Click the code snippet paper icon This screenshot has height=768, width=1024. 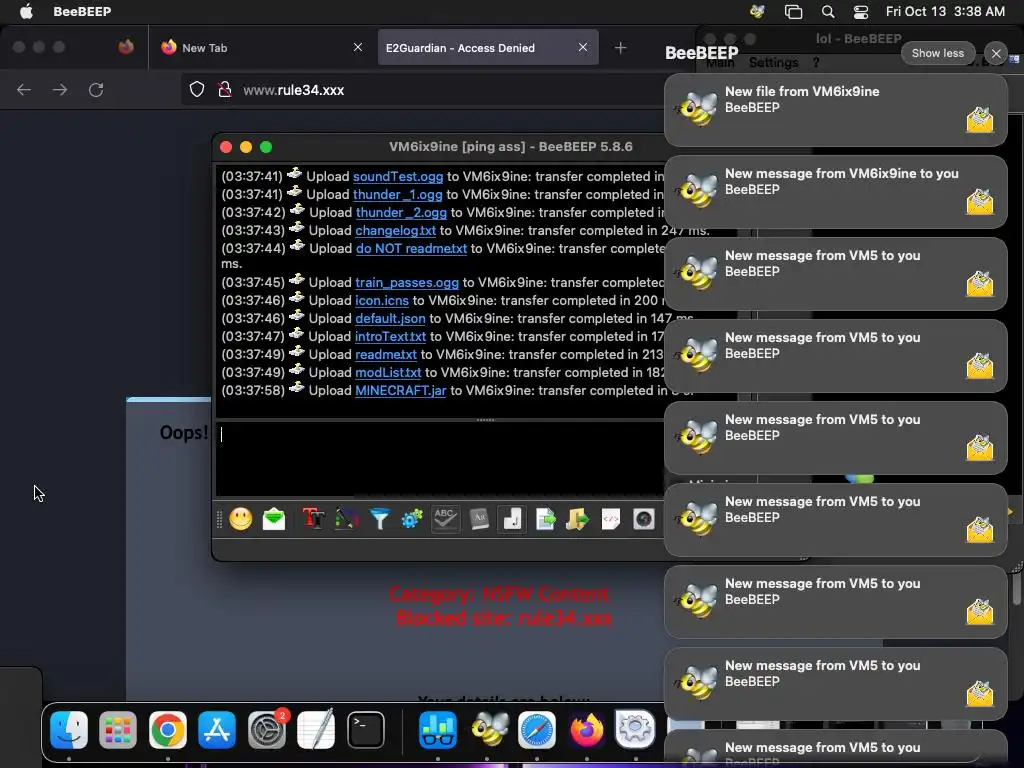point(611,519)
